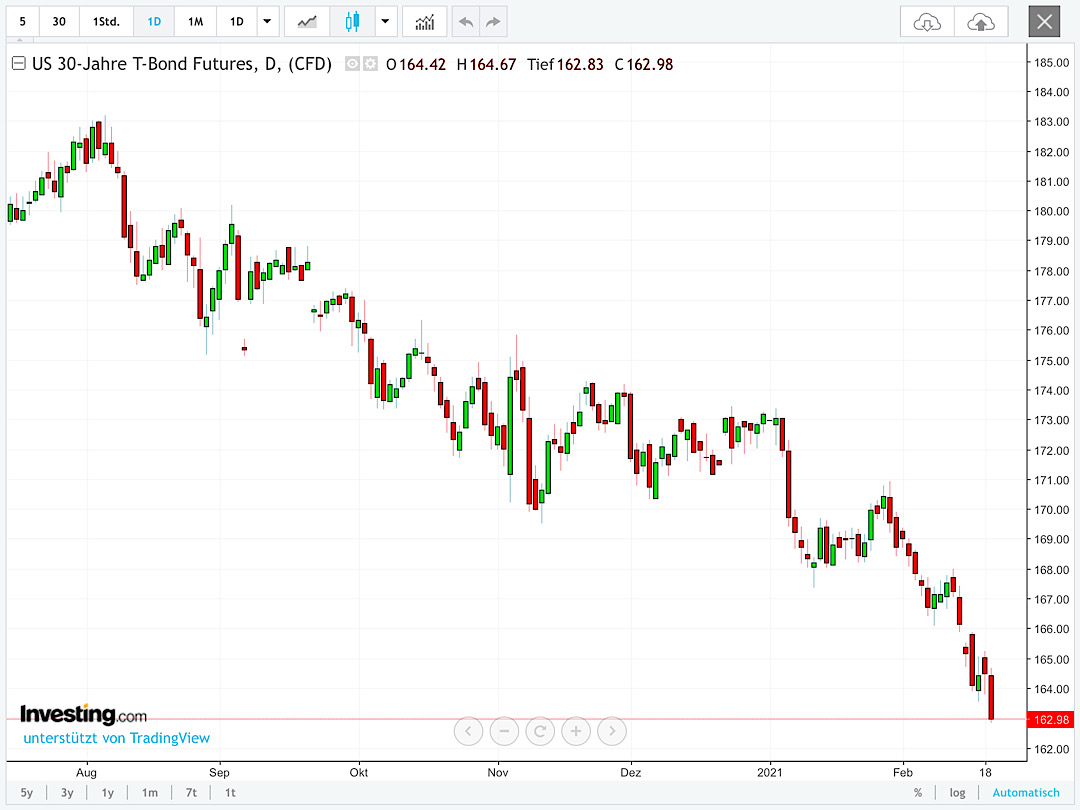
Task: Click the undo arrow icon
Action: (x=465, y=21)
